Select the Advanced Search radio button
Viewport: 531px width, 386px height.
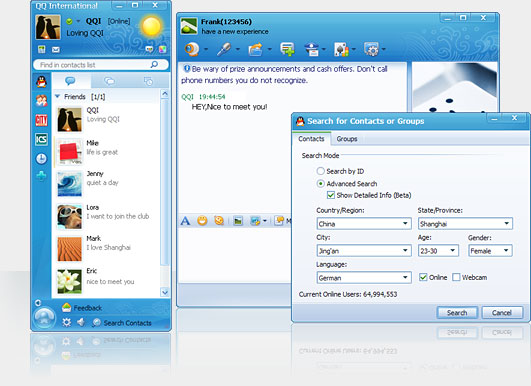pos(320,184)
